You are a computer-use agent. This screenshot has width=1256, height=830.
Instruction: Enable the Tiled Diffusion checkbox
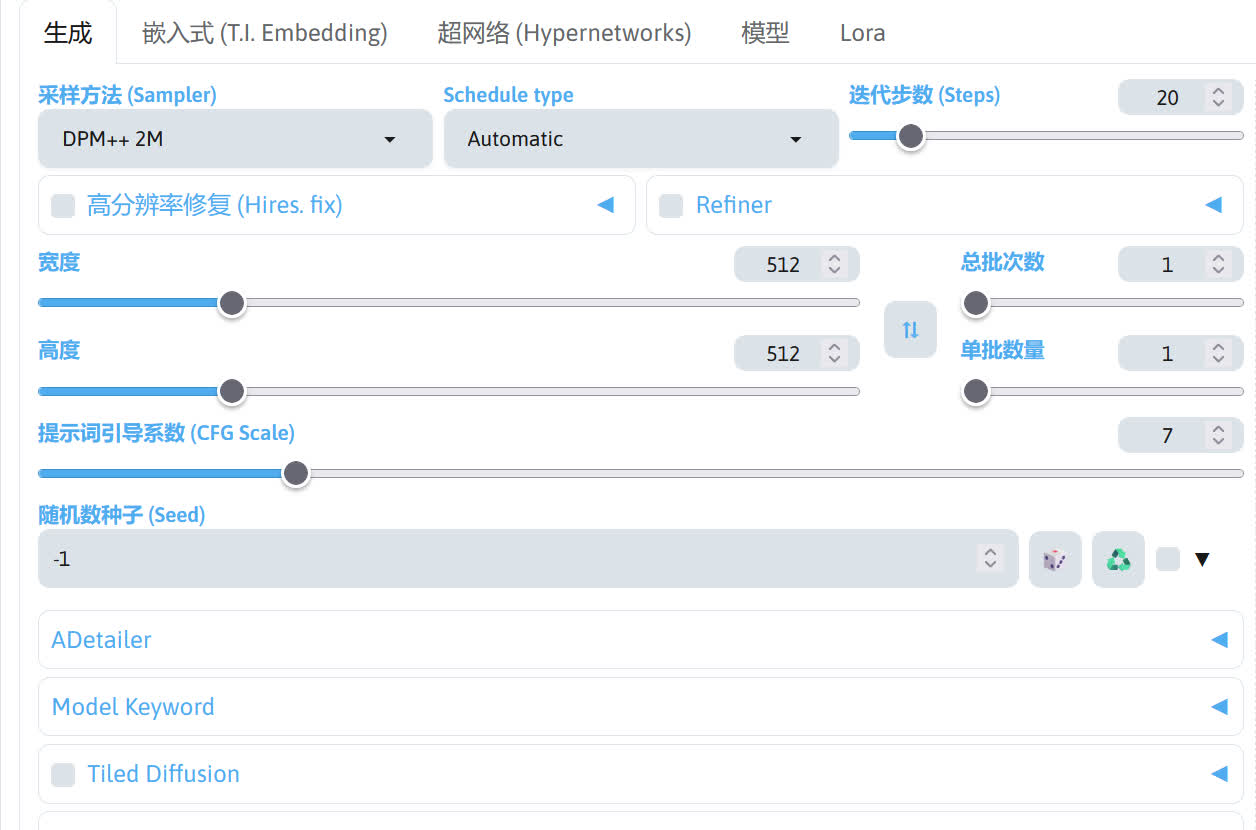click(x=63, y=774)
